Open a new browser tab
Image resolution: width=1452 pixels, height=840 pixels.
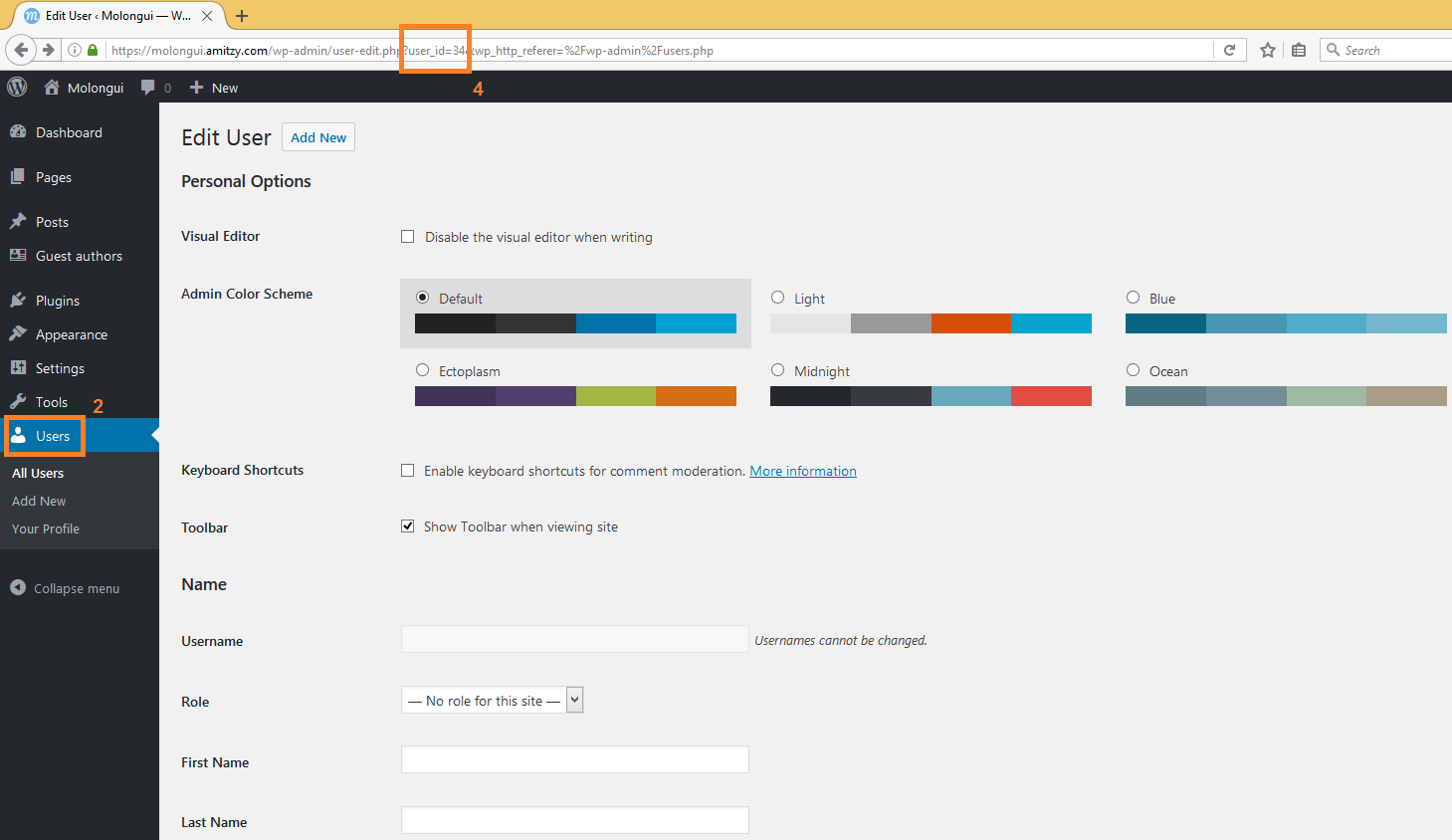242,16
